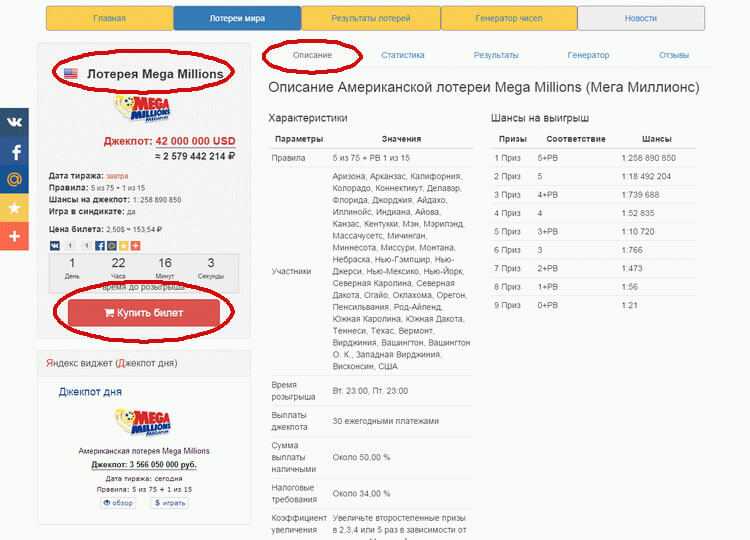
Task: Click small orange plus icon under ticket price
Action: (136, 245)
